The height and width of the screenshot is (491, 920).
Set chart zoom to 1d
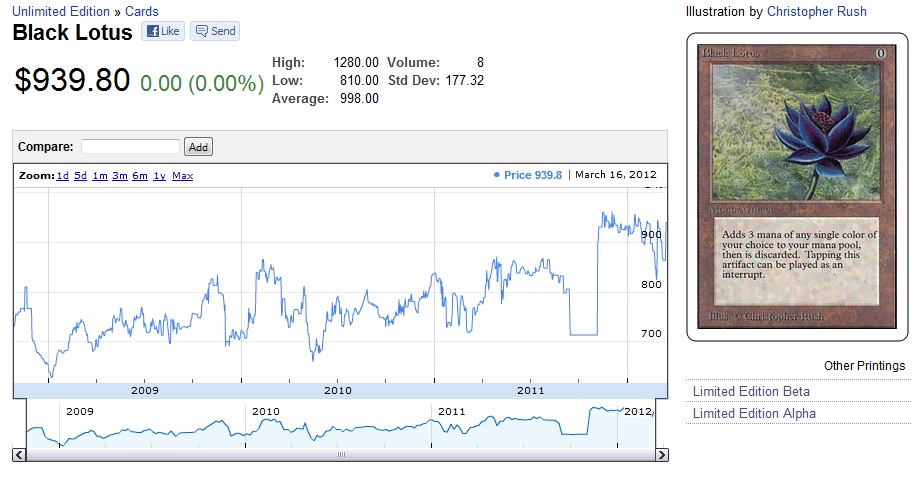coord(62,176)
